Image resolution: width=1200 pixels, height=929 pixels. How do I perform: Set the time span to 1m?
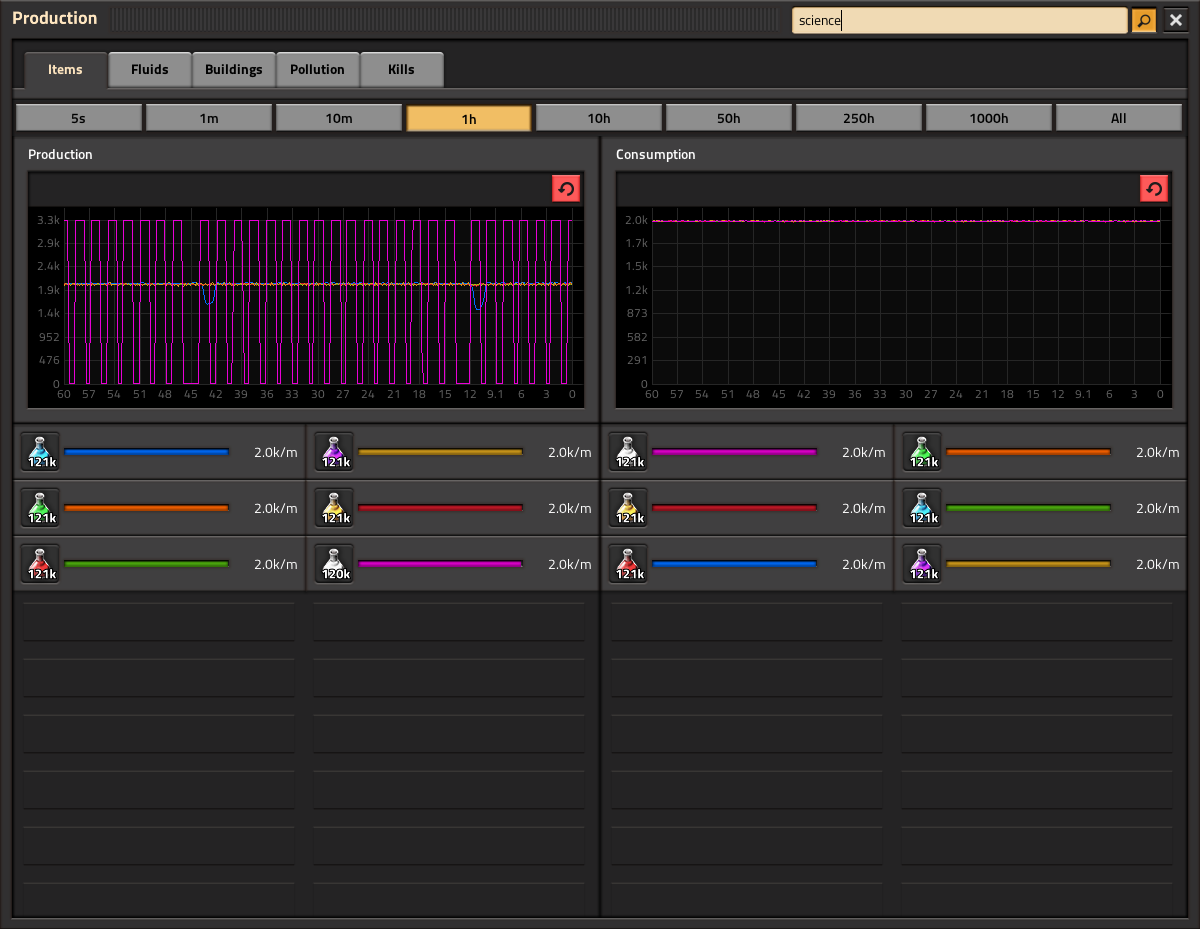(x=209, y=118)
